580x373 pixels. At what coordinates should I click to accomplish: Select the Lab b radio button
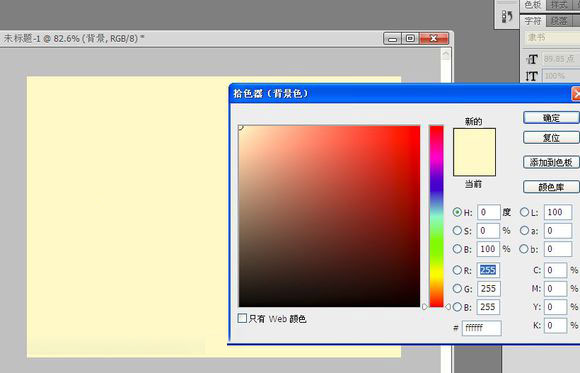pos(524,249)
